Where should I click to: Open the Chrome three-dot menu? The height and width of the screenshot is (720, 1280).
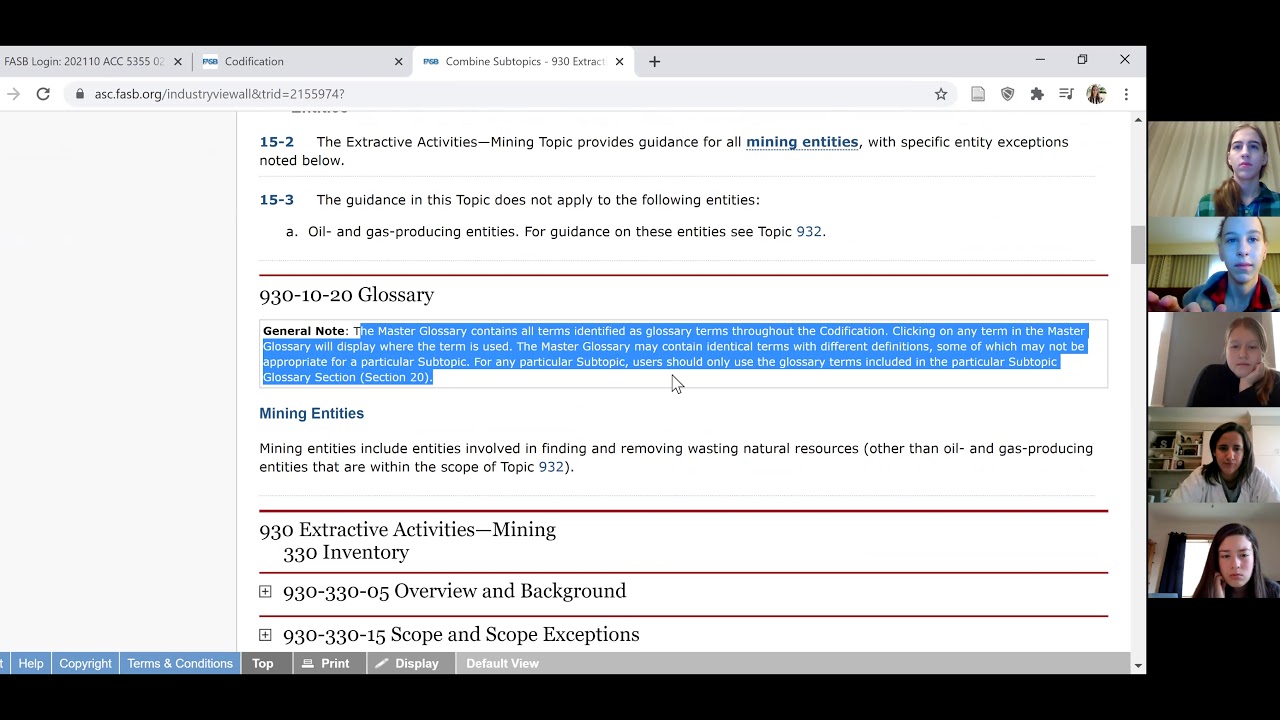tap(1126, 94)
